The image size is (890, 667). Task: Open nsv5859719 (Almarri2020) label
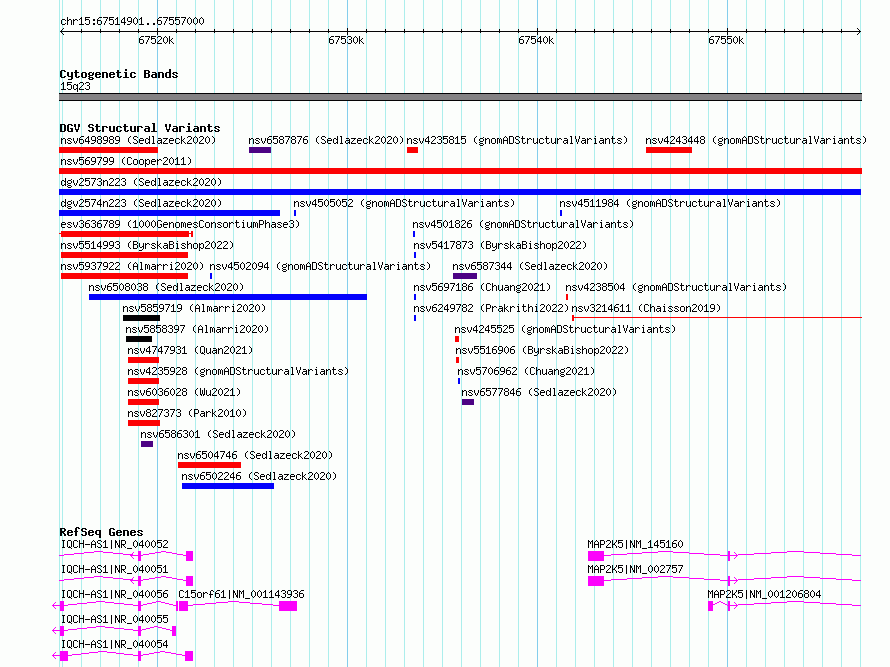pos(194,308)
